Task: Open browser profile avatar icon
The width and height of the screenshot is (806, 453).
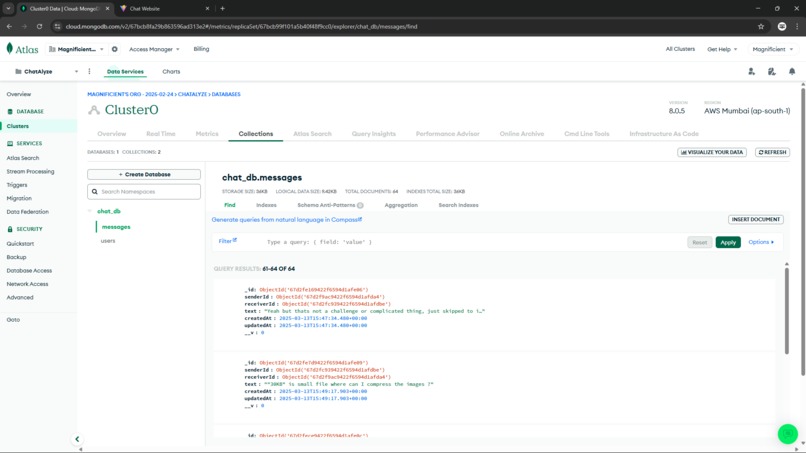Action: point(782,26)
